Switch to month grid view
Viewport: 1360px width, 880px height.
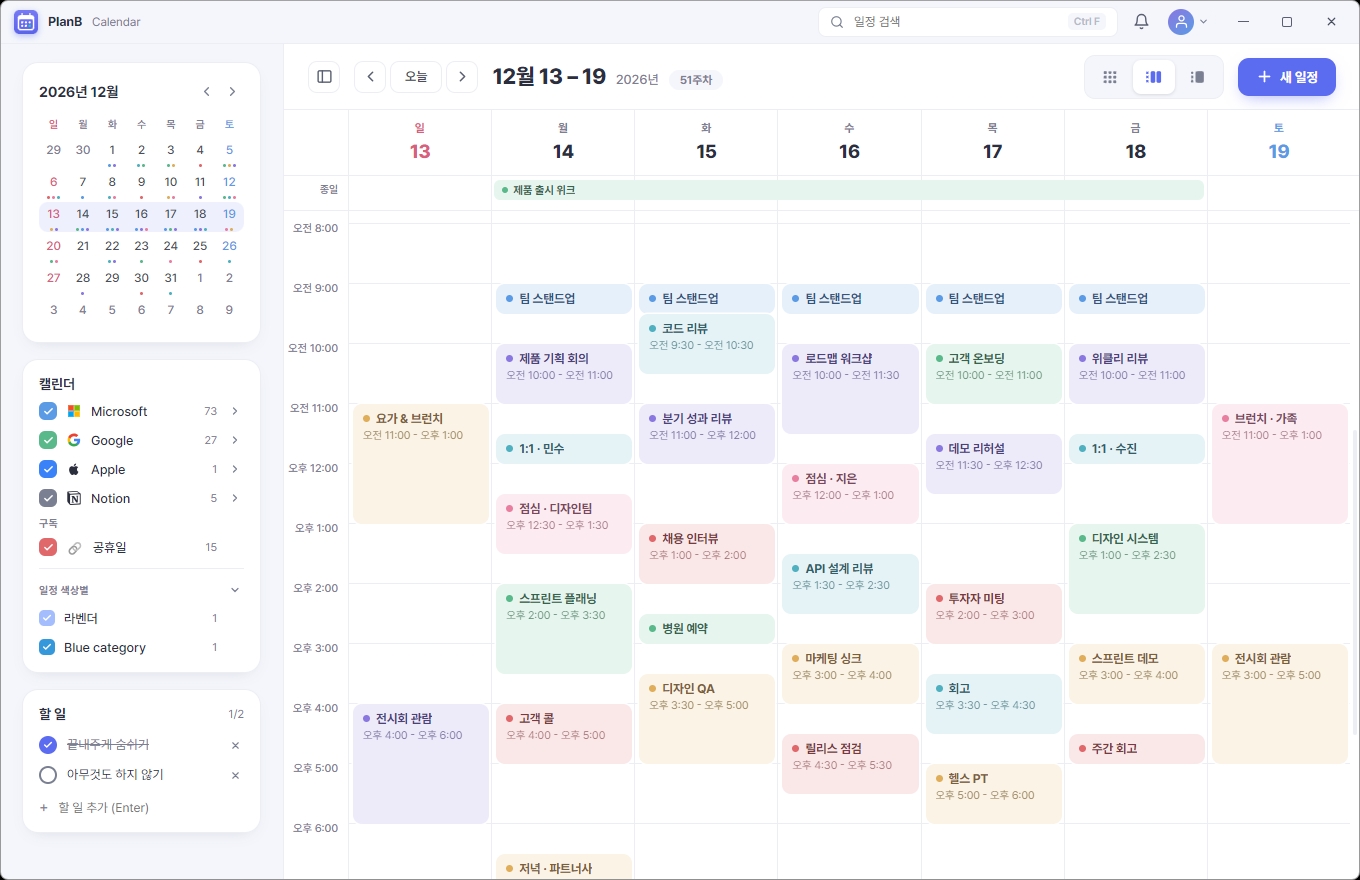point(1110,77)
